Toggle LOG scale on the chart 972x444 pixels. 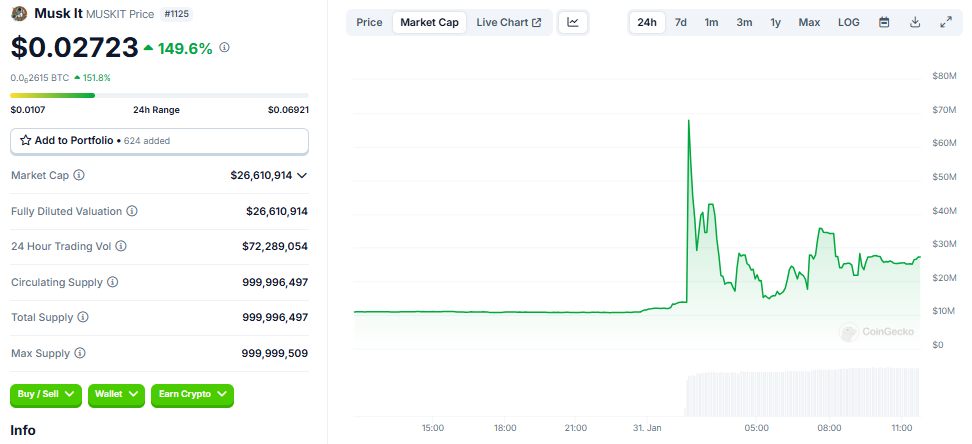pyautogui.click(x=848, y=22)
